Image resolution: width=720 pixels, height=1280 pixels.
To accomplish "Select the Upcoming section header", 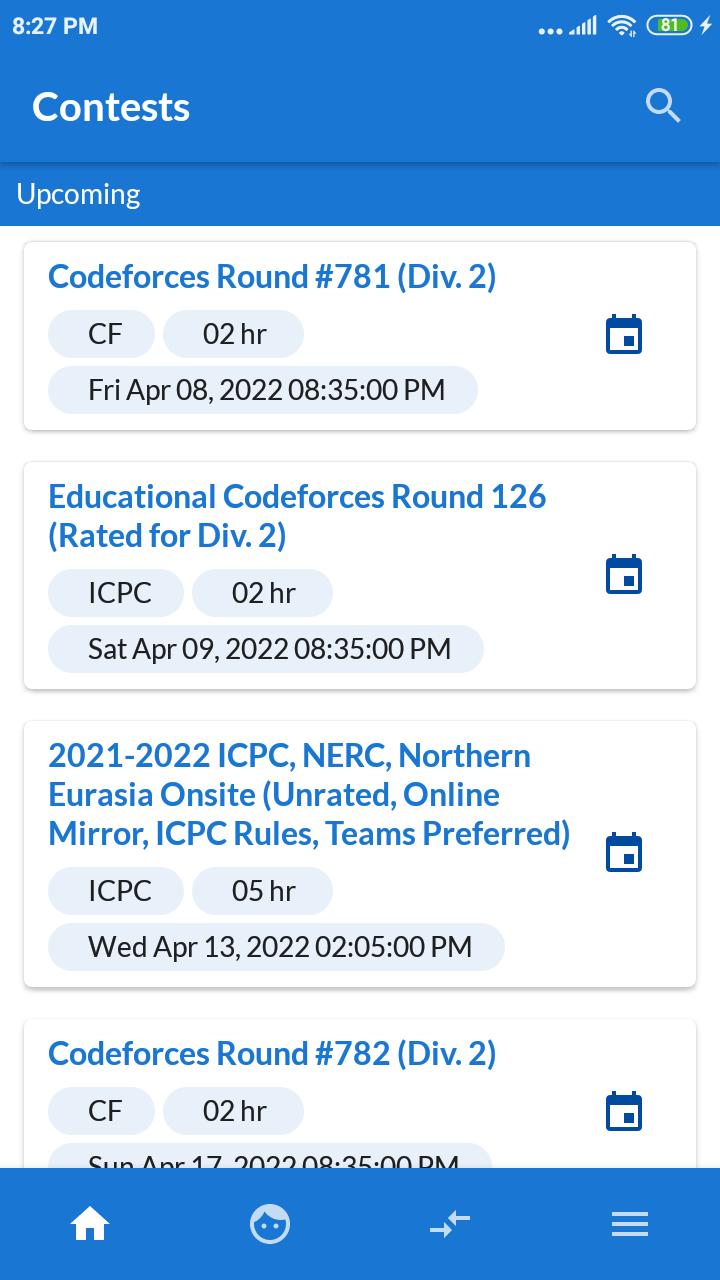I will tap(79, 194).
